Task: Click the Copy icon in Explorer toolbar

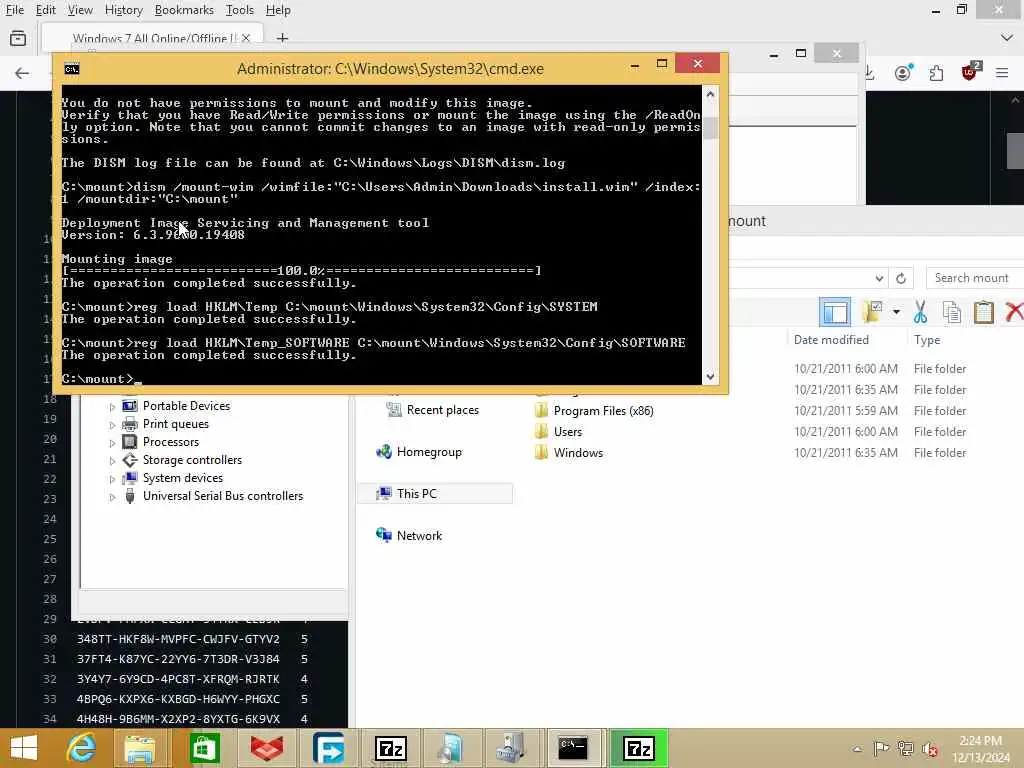Action: [x=952, y=312]
